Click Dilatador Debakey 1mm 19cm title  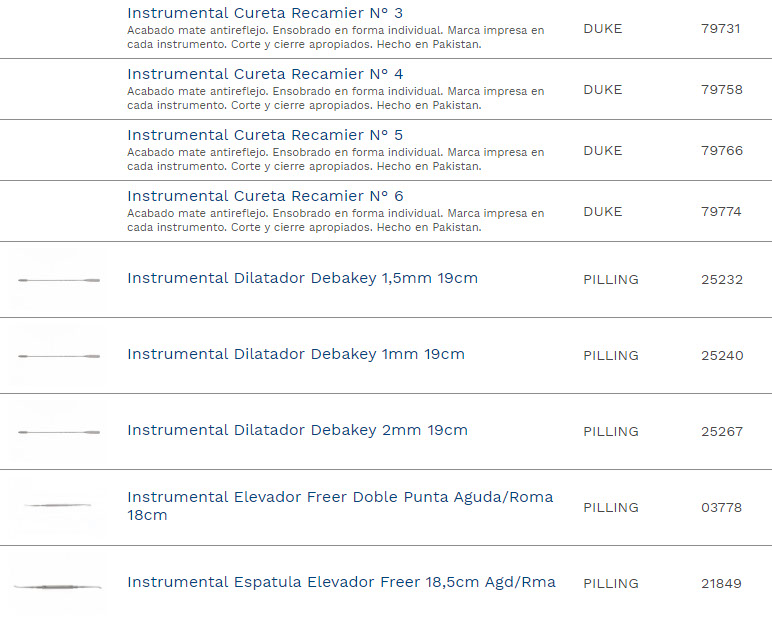tap(295, 355)
